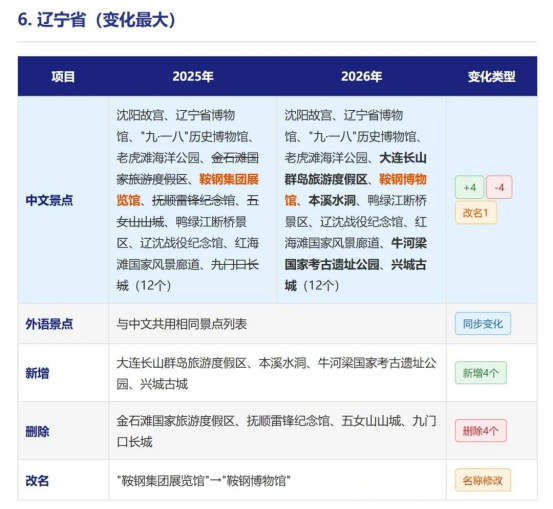553x509 pixels.
Task: Click the red -4 badge
Action: pyautogui.click(x=499, y=187)
